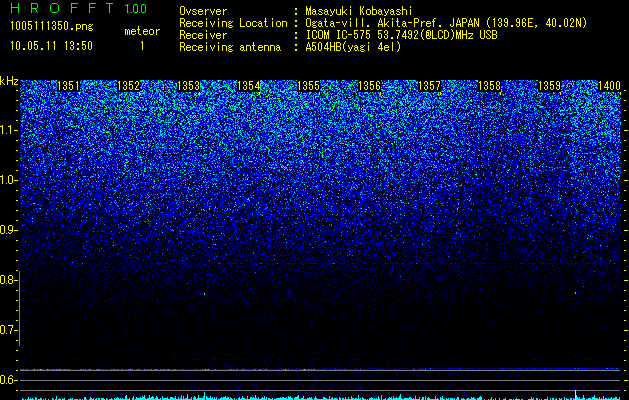Click the Ogata-vill. Akita-Pref. JAPAN location text
629x400 pixels.
446,23
